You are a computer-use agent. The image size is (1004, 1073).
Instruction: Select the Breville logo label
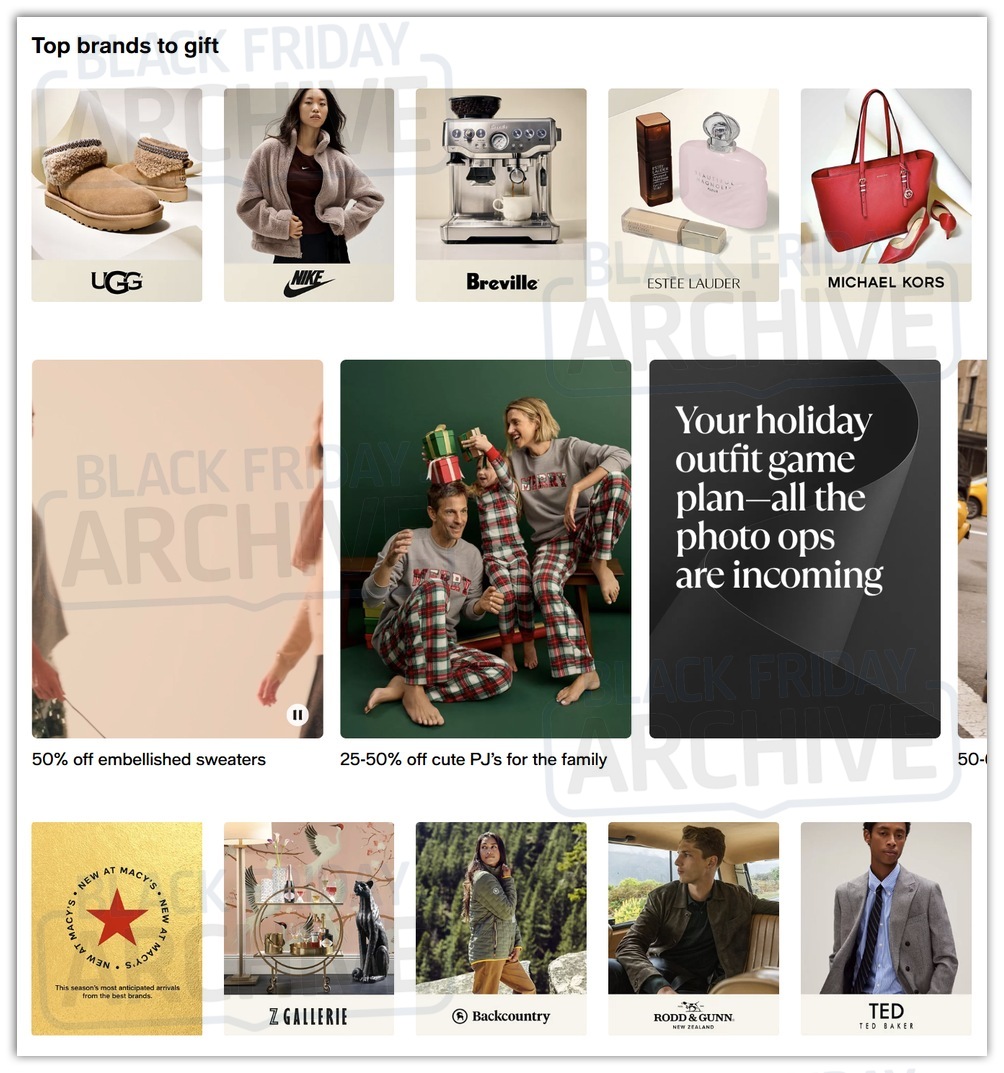(x=502, y=282)
